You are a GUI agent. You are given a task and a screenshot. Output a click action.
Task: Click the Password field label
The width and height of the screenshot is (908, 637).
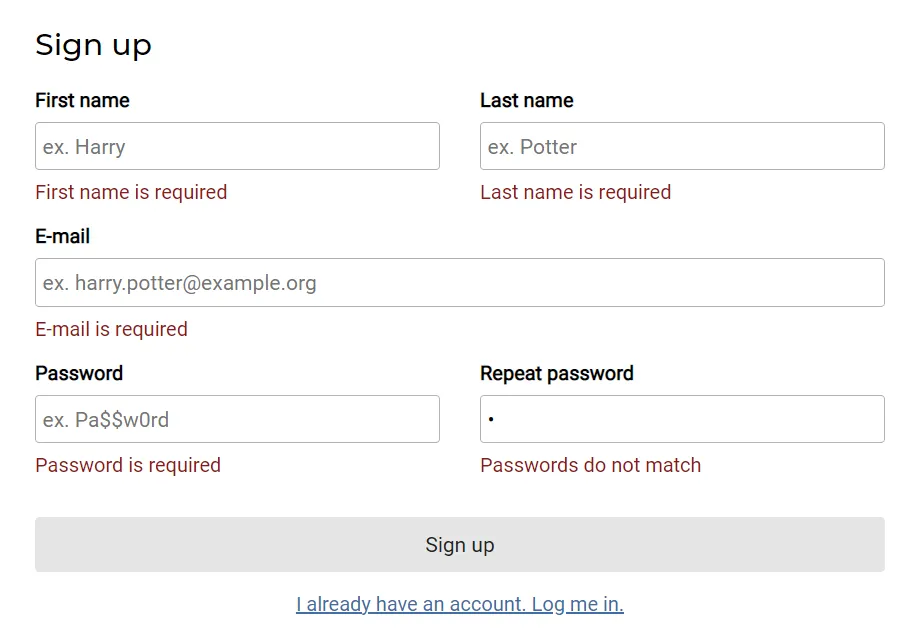(79, 373)
